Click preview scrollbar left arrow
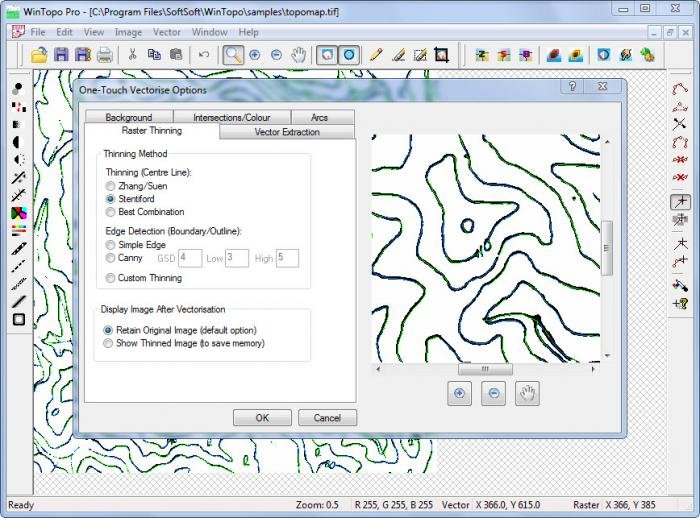The image size is (700, 518). coord(379,369)
